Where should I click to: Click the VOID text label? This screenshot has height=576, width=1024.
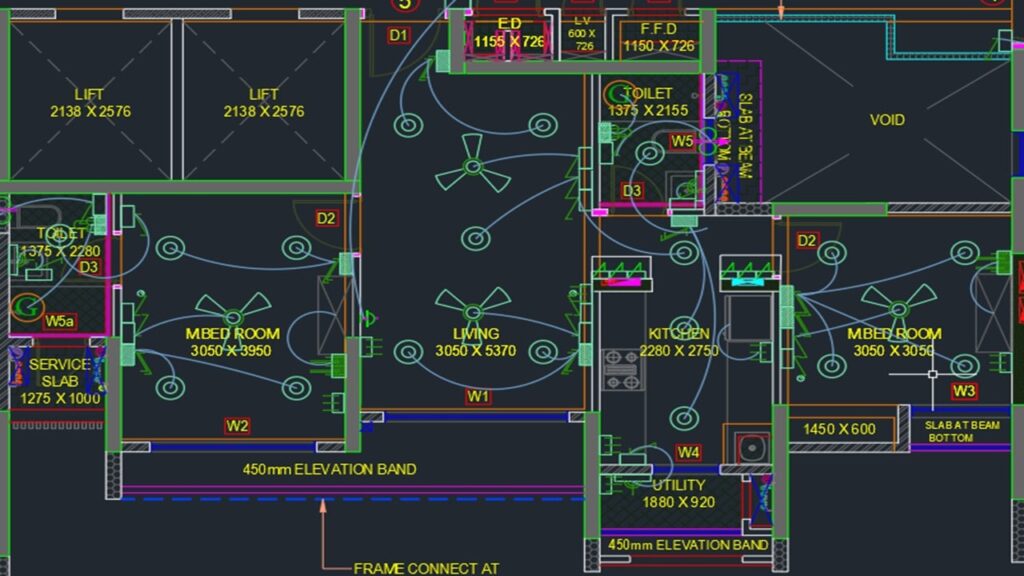[x=887, y=120]
